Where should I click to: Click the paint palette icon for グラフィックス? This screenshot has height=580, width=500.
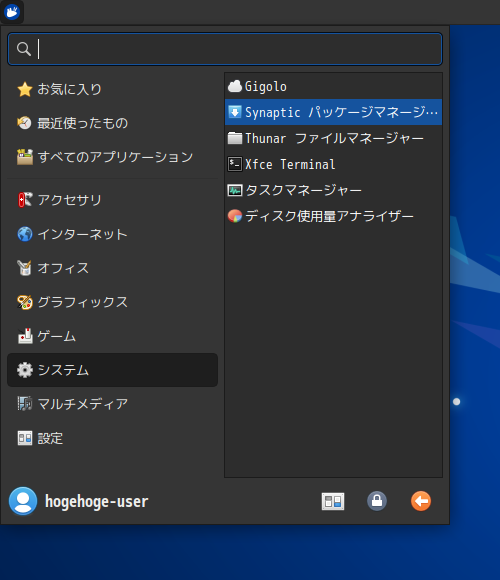[x=25, y=302]
